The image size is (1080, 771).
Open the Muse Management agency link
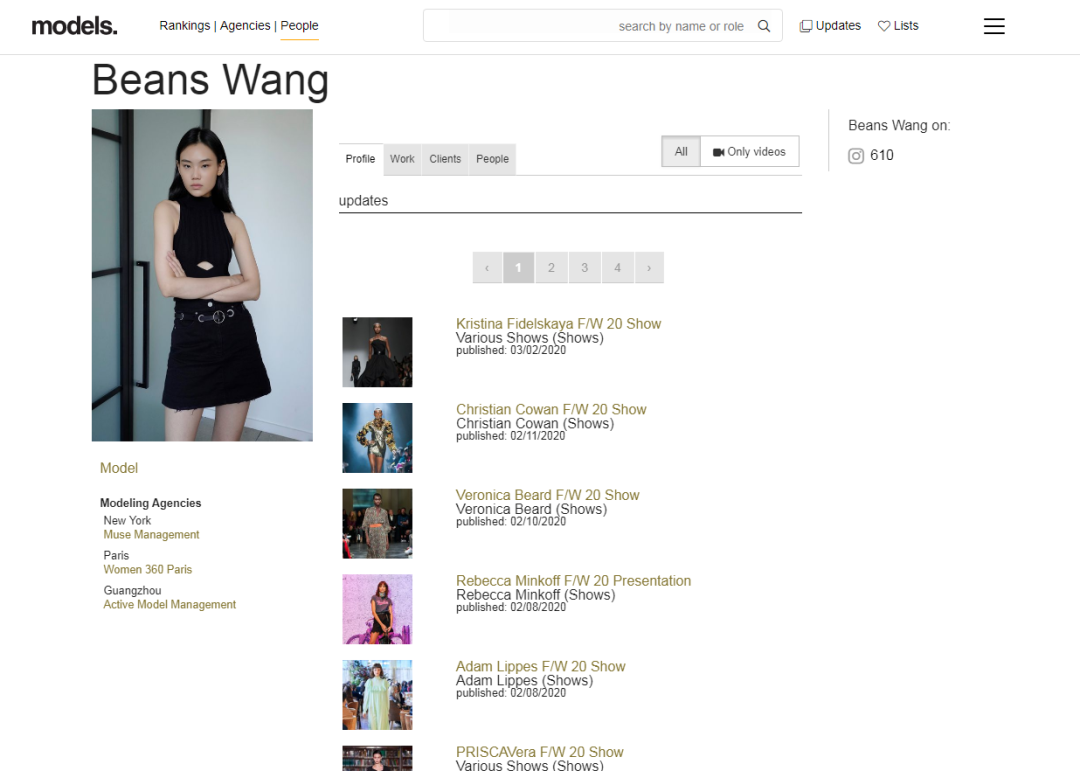pyautogui.click(x=152, y=535)
